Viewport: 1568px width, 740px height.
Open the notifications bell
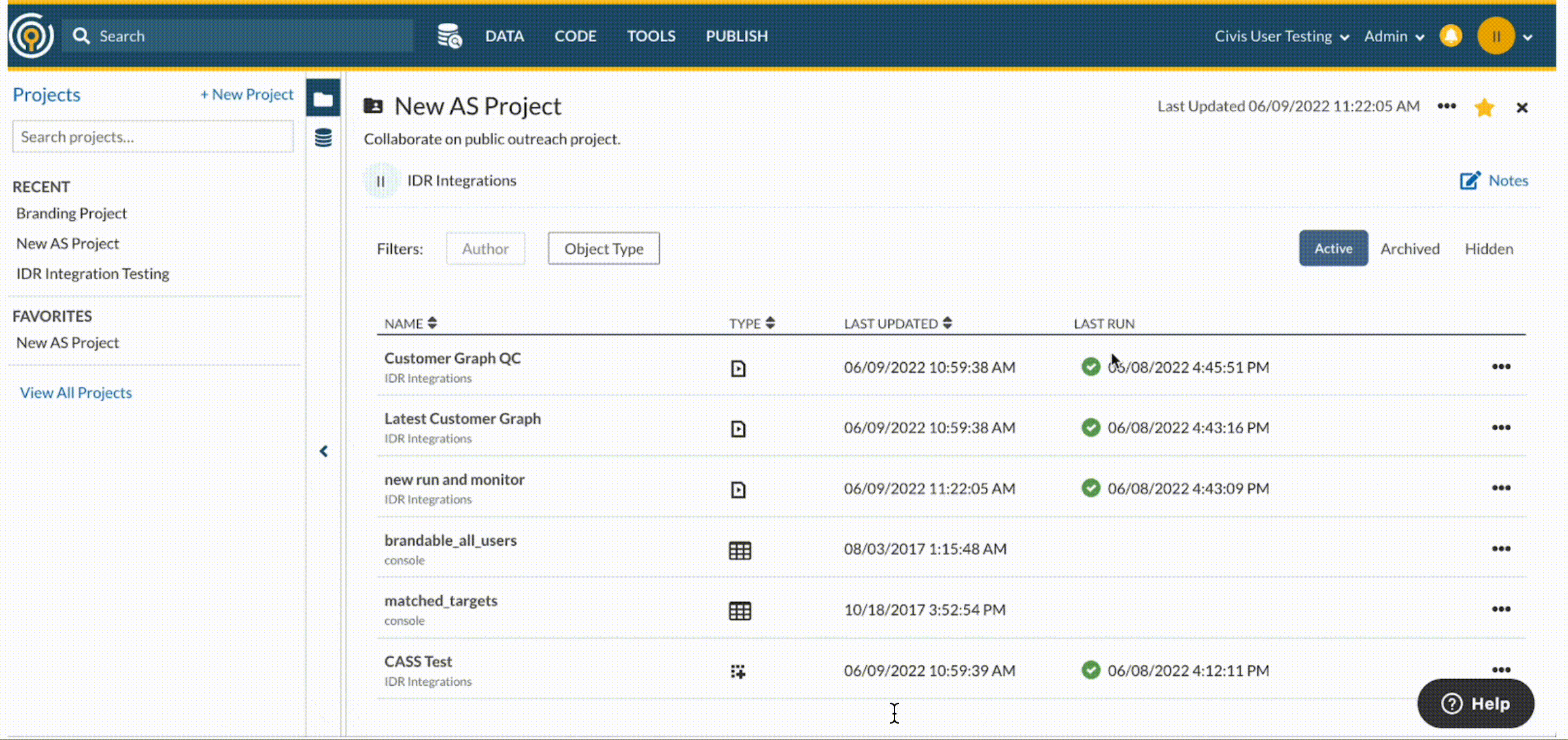click(x=1451, y=36)
